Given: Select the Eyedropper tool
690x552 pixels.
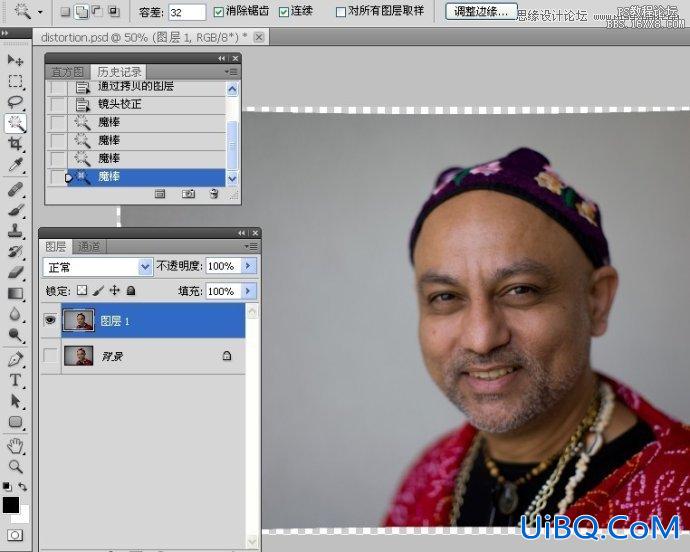Looking at the screenshot, I should click(15, 165).
